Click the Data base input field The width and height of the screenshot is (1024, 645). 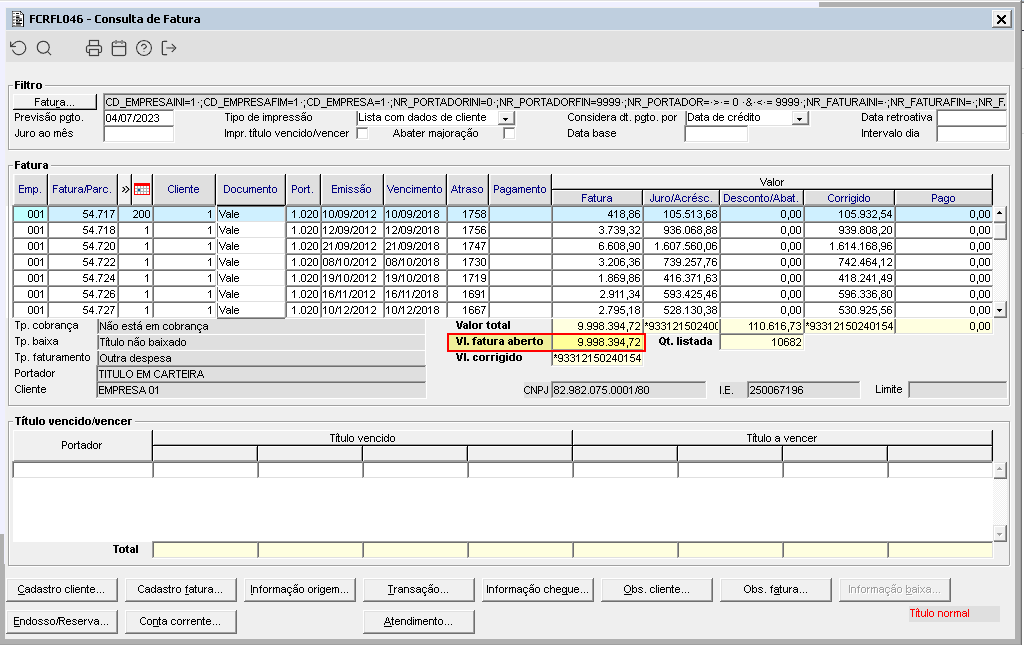(x=716, y=134)
